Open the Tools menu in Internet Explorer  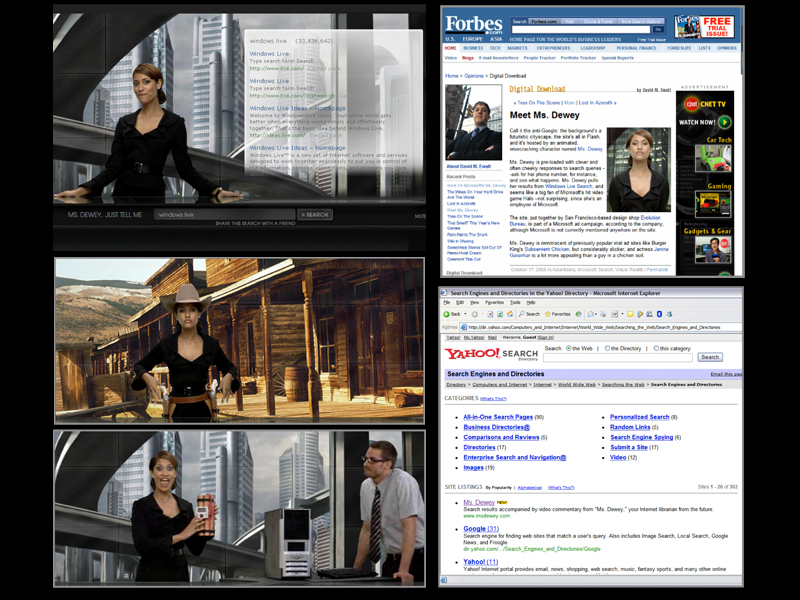coord(515,303)
